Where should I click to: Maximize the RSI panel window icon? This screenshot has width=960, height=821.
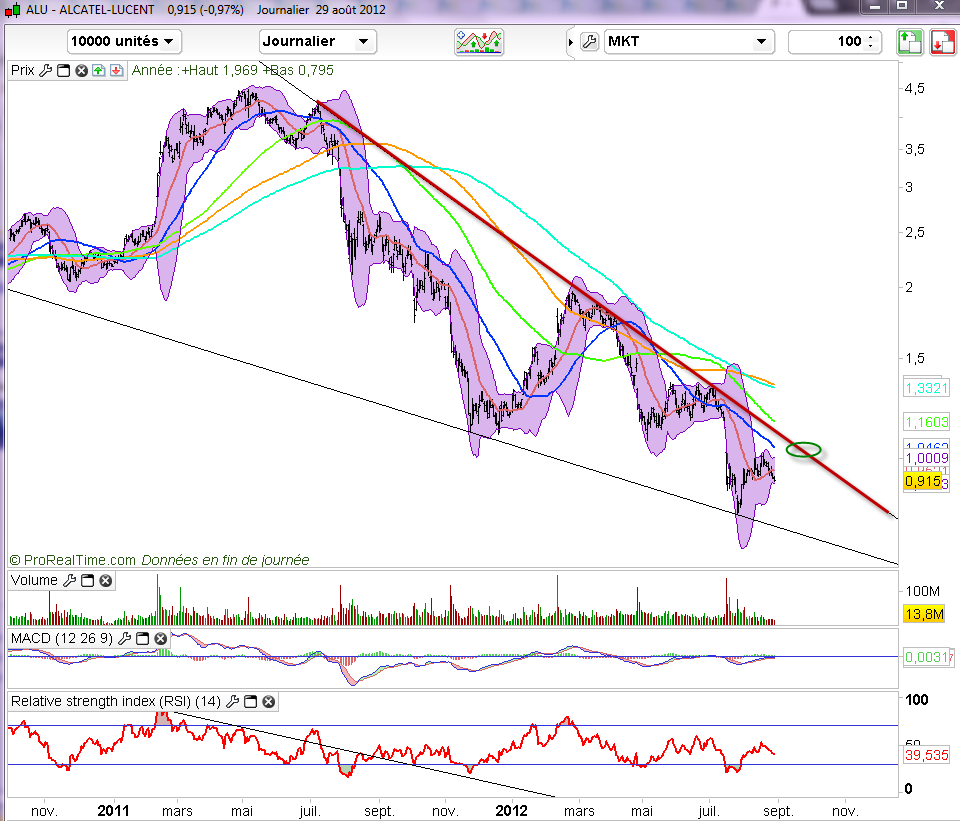251,701
